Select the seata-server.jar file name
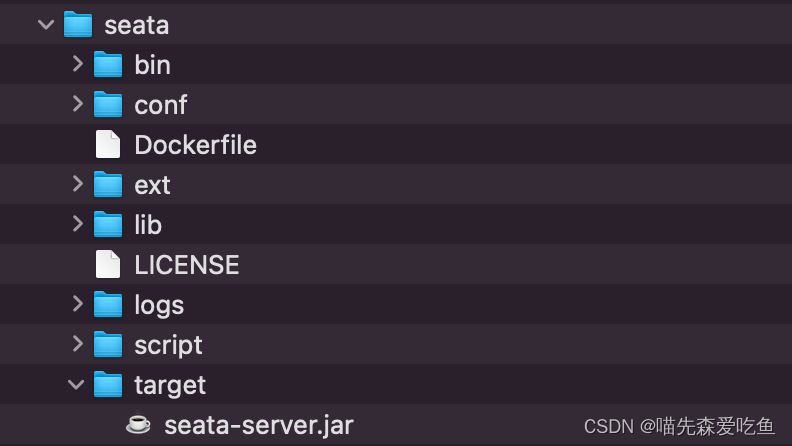The width and height of the screenshot is (792, 446). 258,424
